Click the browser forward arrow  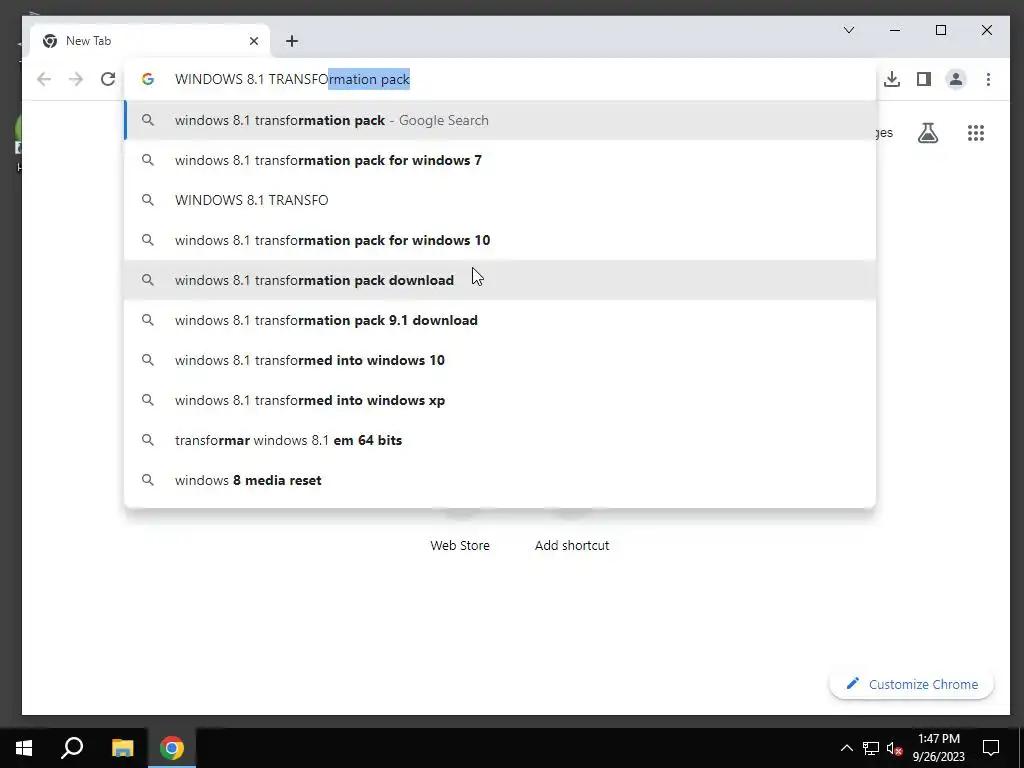tap(76, 79)
